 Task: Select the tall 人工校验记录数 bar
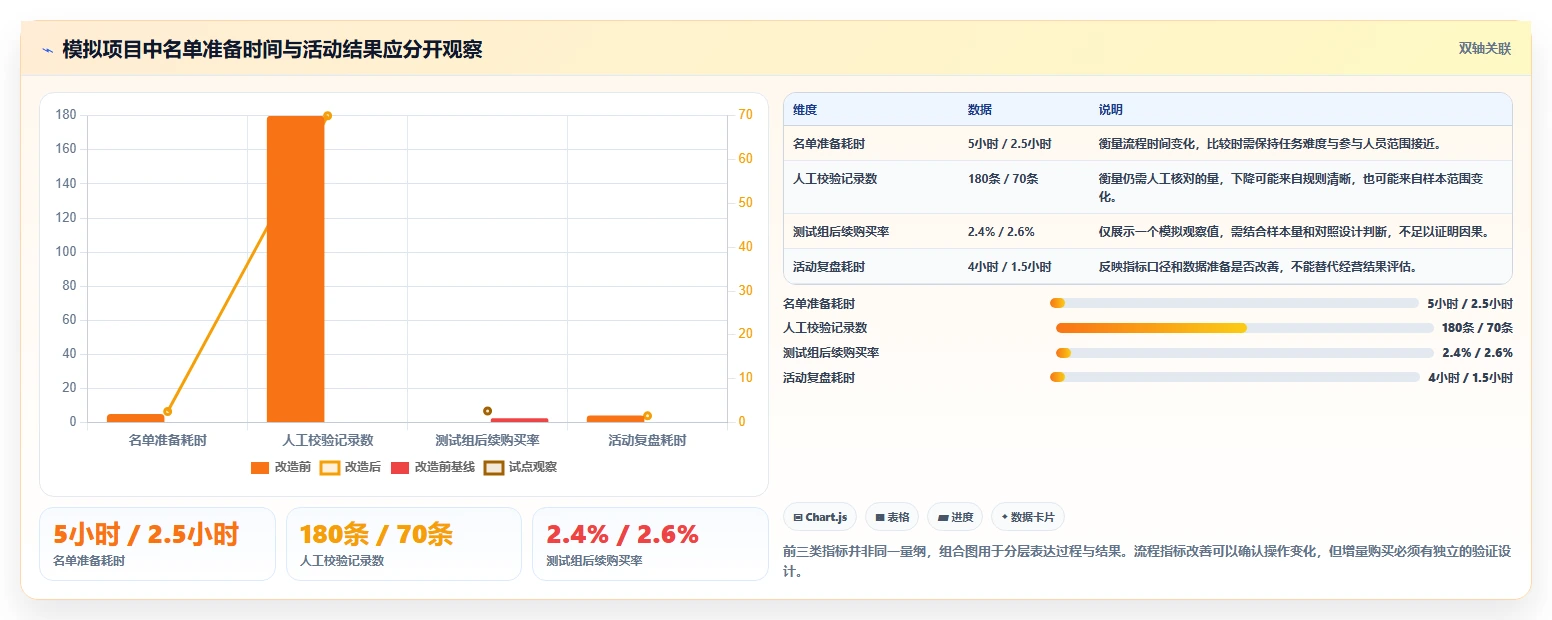296,269
